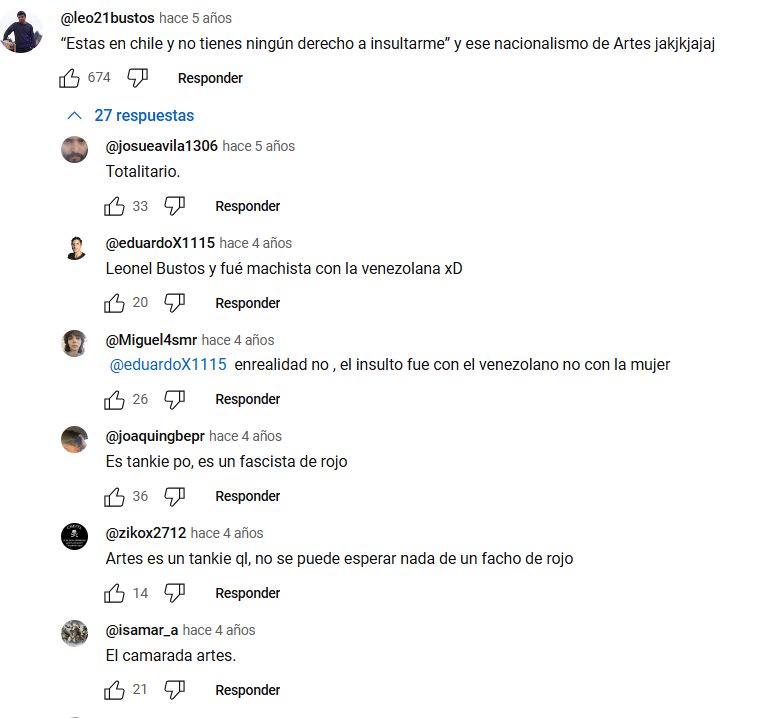Screen dimensions: 784x718
Task: Open @leo21bustos channel via username
Action: click(x=108, y=18)
